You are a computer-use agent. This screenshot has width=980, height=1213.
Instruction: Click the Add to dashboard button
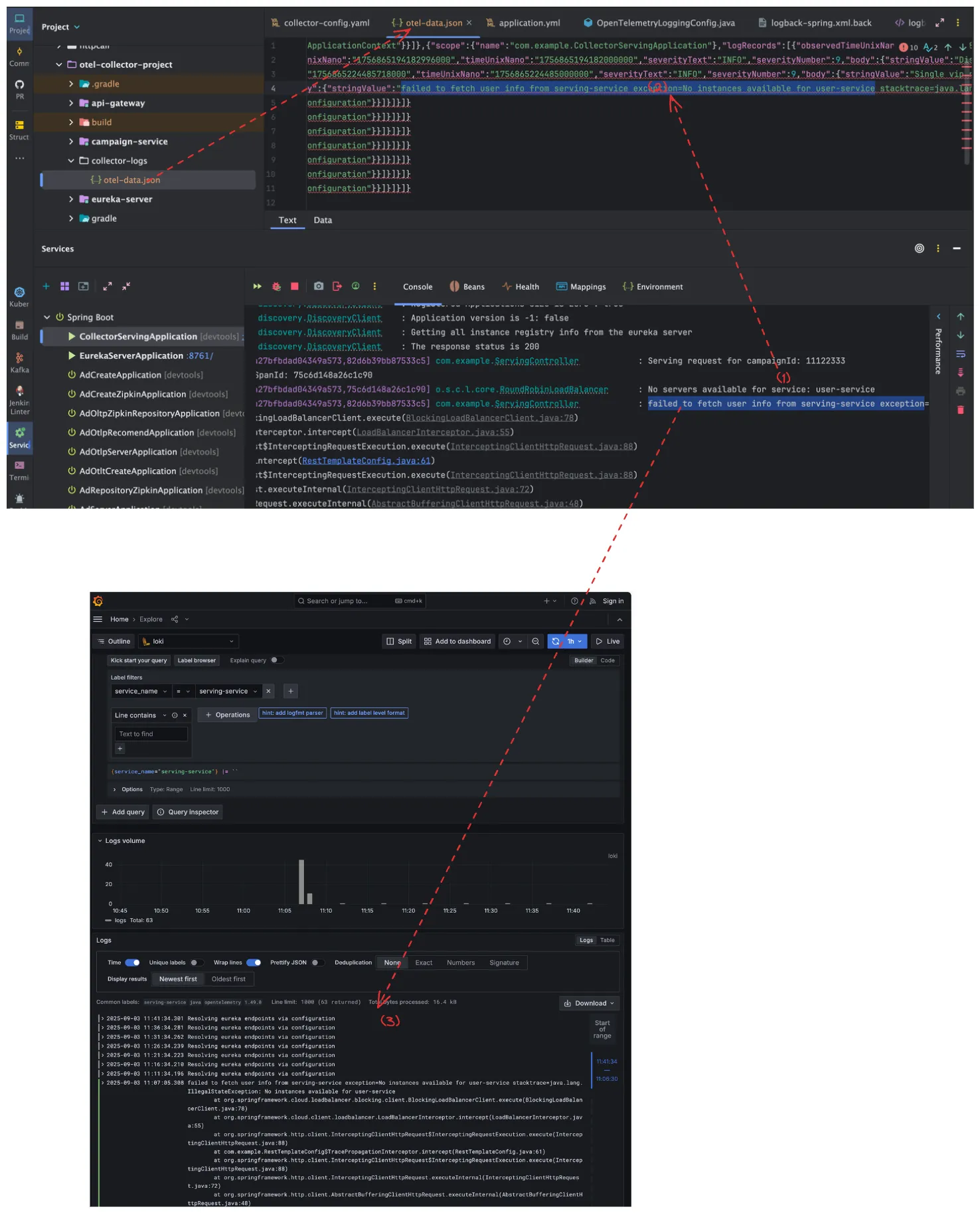click(x=457, y=641)
